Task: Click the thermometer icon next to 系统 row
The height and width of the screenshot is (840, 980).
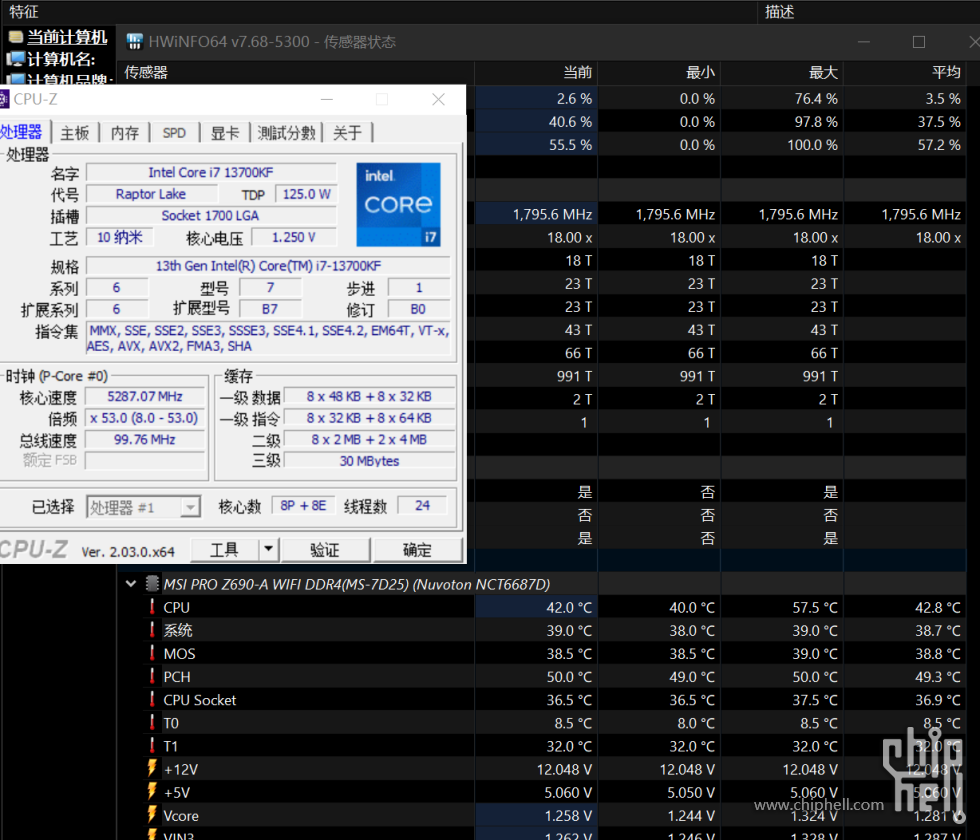Action: coord(152,630)
